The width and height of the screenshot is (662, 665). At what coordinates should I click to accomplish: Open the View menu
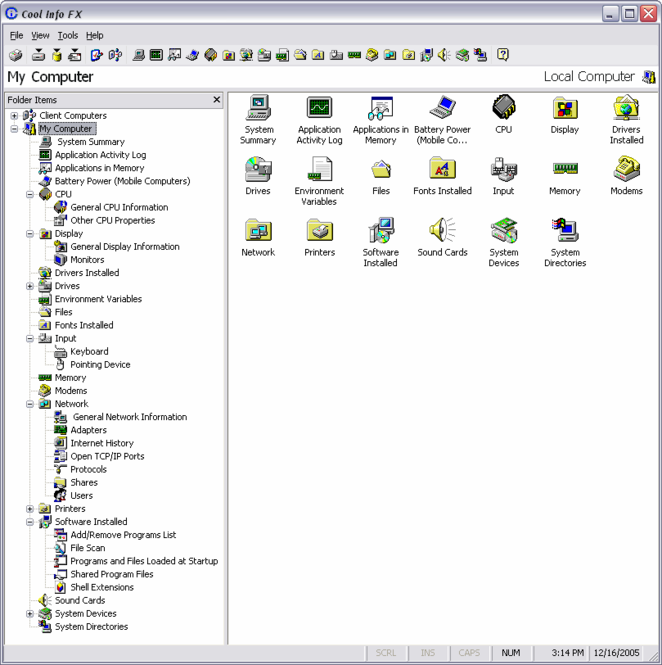(40, 35)
